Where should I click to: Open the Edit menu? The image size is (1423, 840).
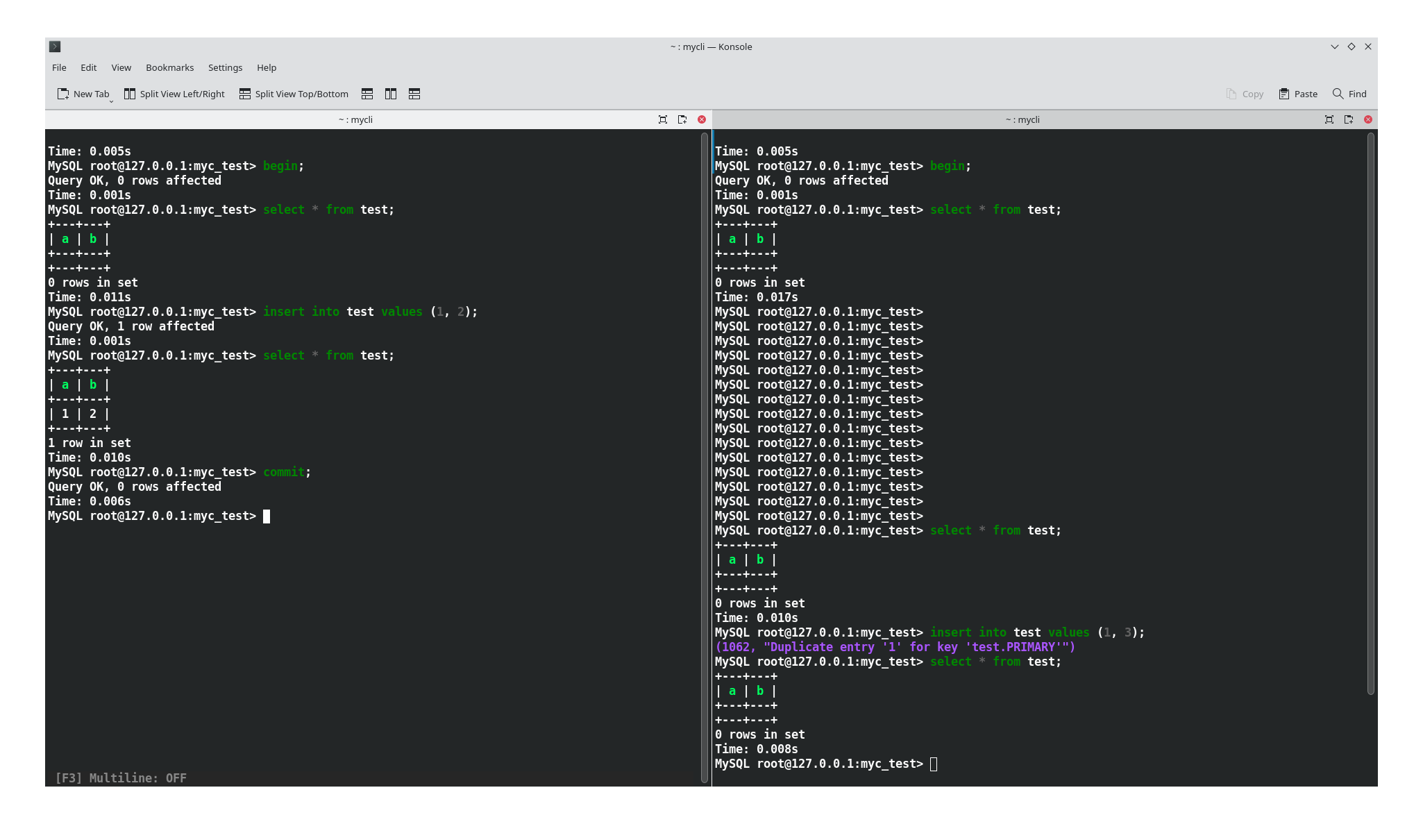88,67
